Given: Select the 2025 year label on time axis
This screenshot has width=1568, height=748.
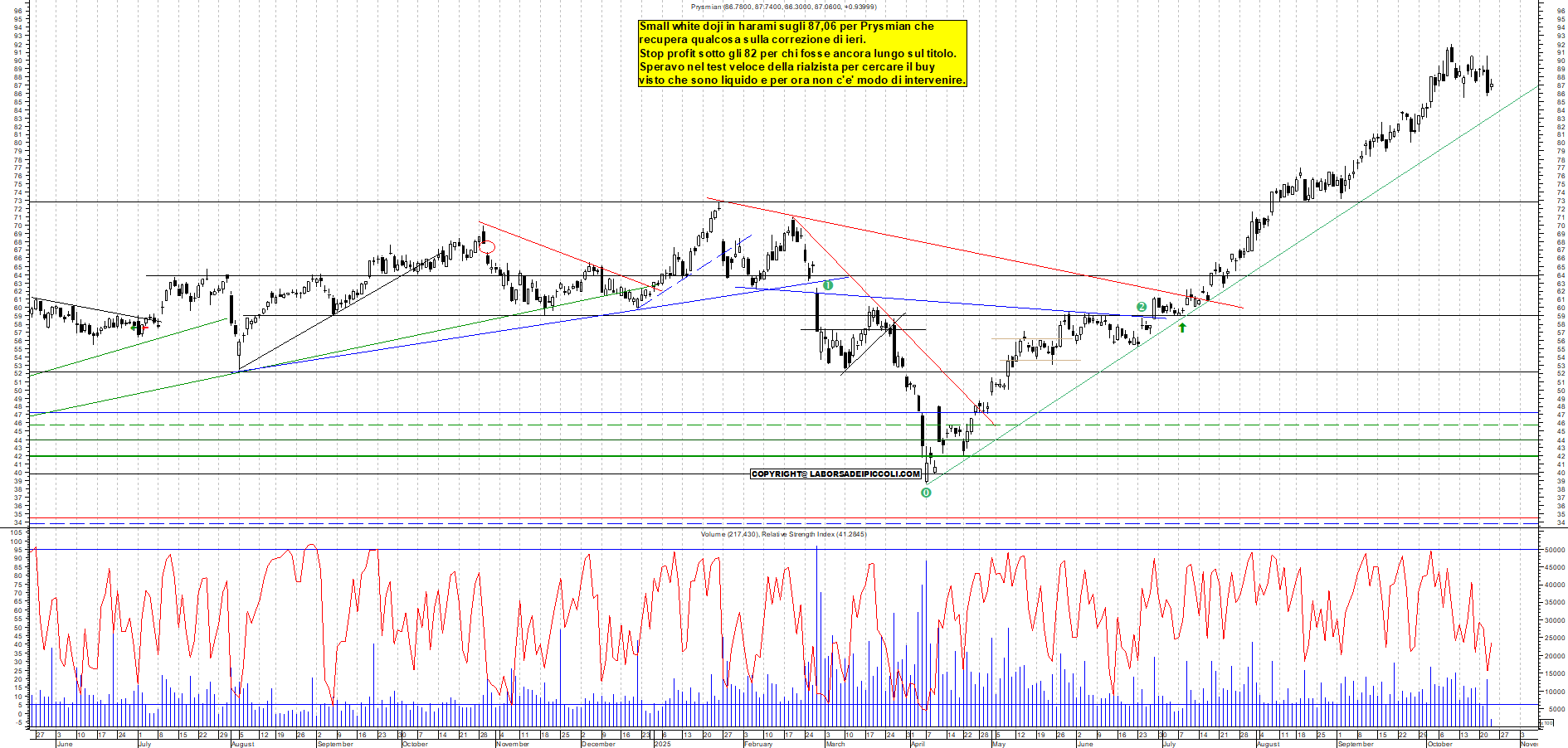Looking at the screenshot, I should click(x=662, y=744).
